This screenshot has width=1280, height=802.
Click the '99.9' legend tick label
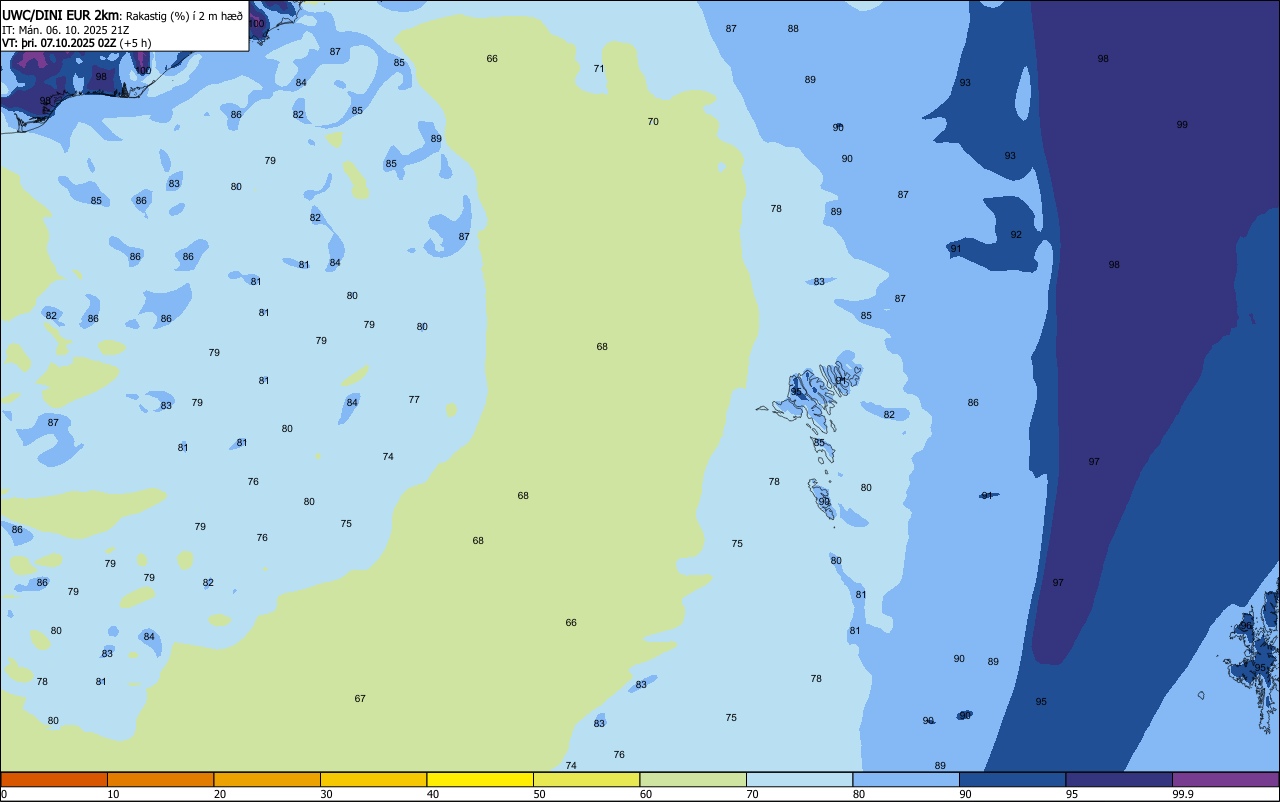[x=1183, y=794]
